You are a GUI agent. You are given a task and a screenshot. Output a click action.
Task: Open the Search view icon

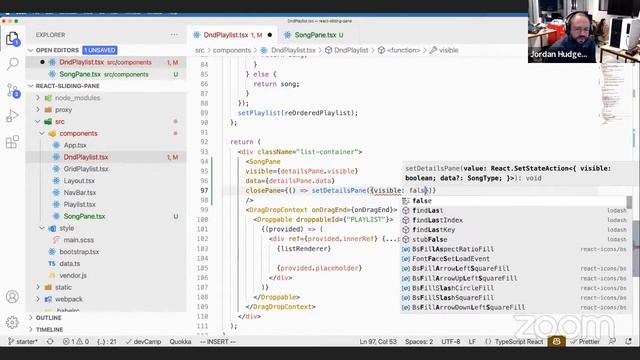coord(13,64)
